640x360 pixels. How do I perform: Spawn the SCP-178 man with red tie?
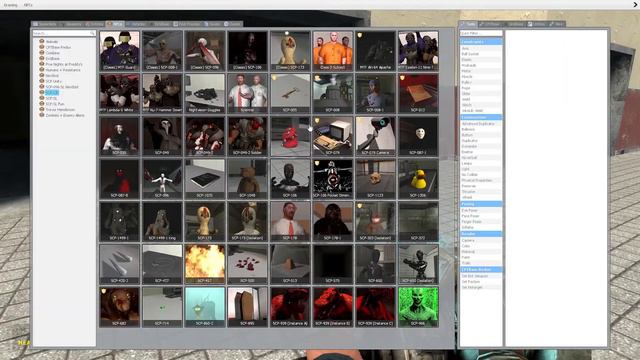[x=290, y=221]
